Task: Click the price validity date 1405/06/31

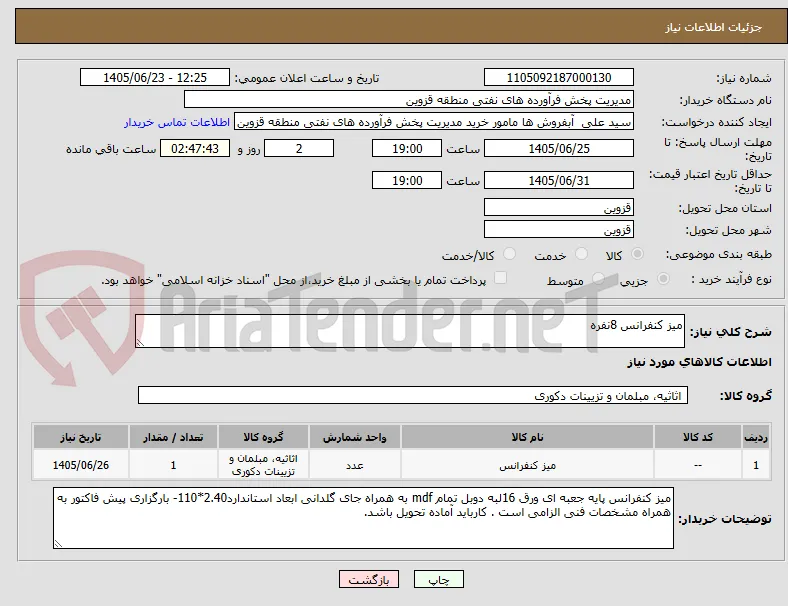Action: [x=558, y=180]
